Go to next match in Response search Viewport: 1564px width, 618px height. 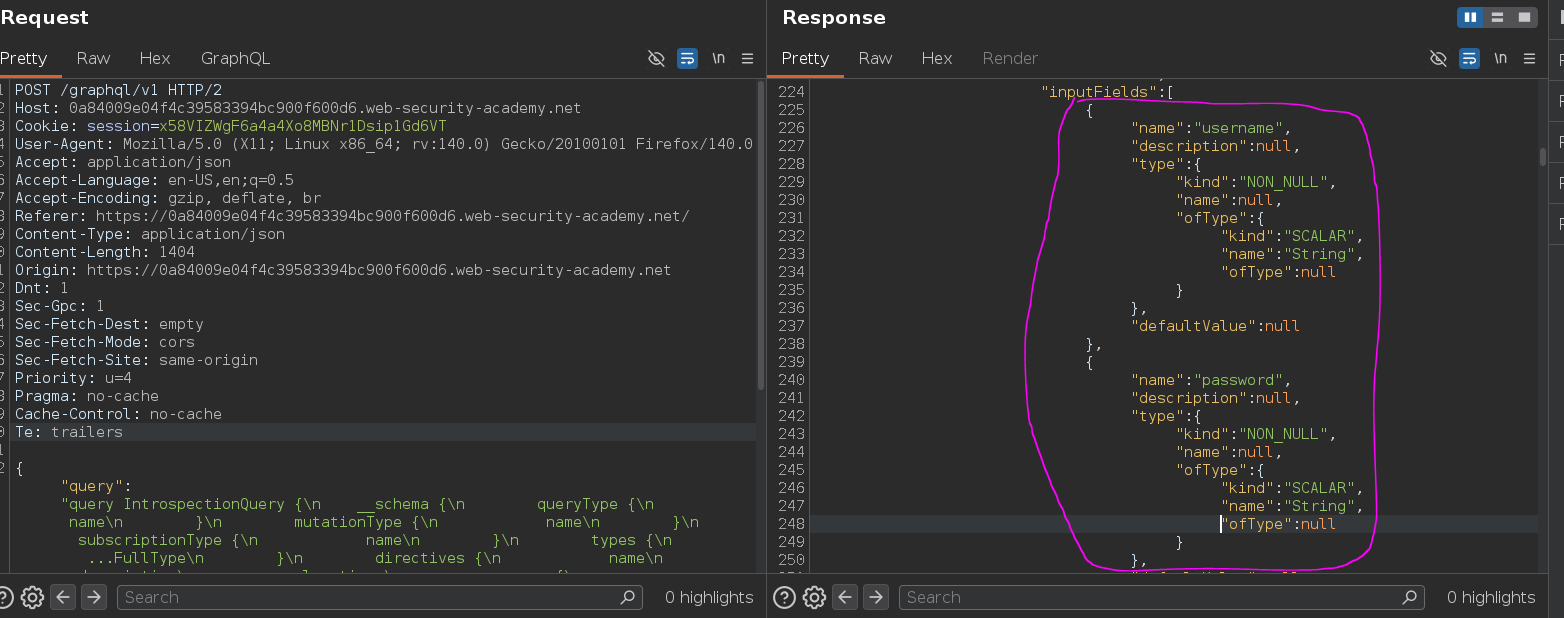point(876,597)
